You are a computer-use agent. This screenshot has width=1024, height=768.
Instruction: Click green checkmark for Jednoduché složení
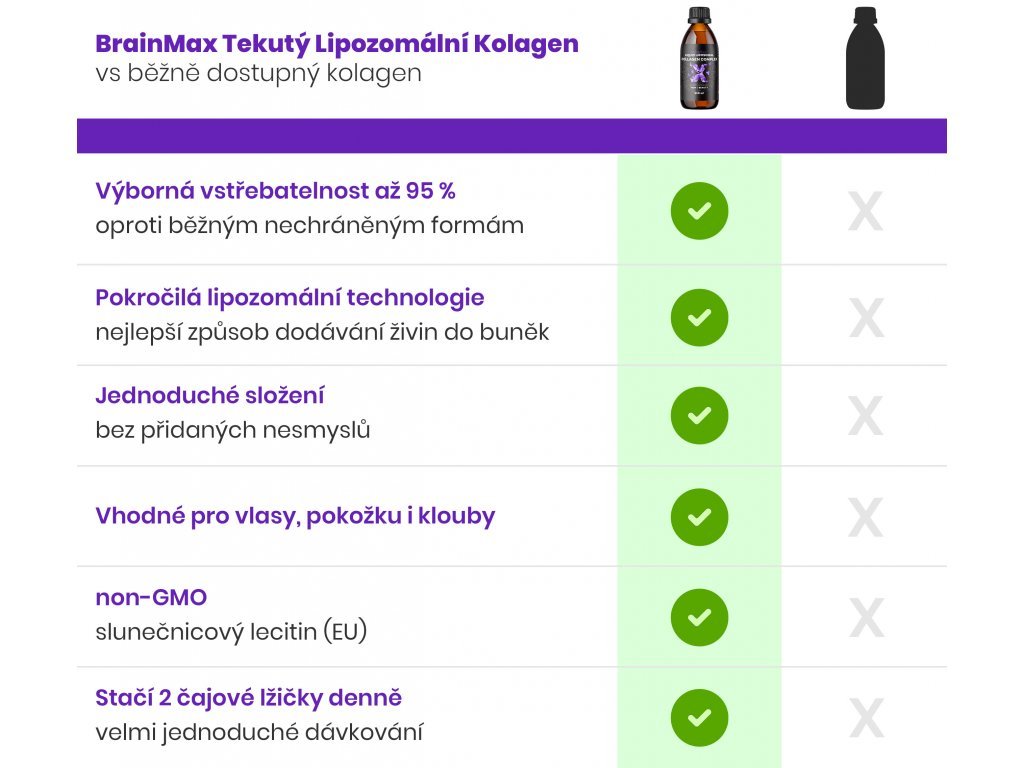699,415
